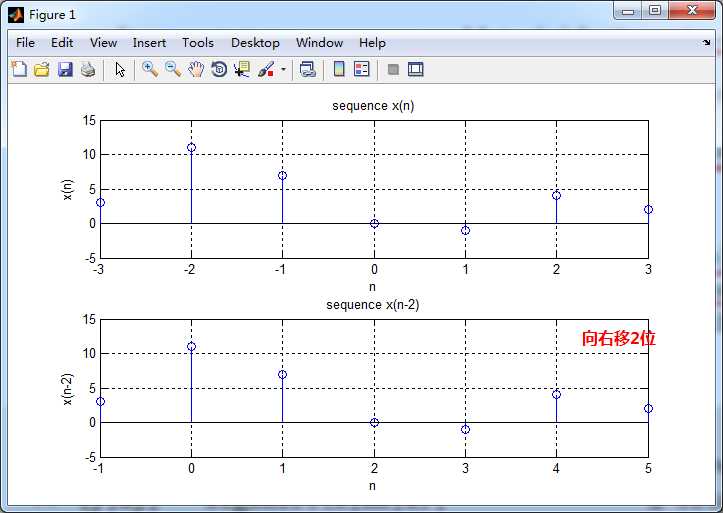Open the Window menu
Viewport: 723px width, 513px height.
pos(320,43)
